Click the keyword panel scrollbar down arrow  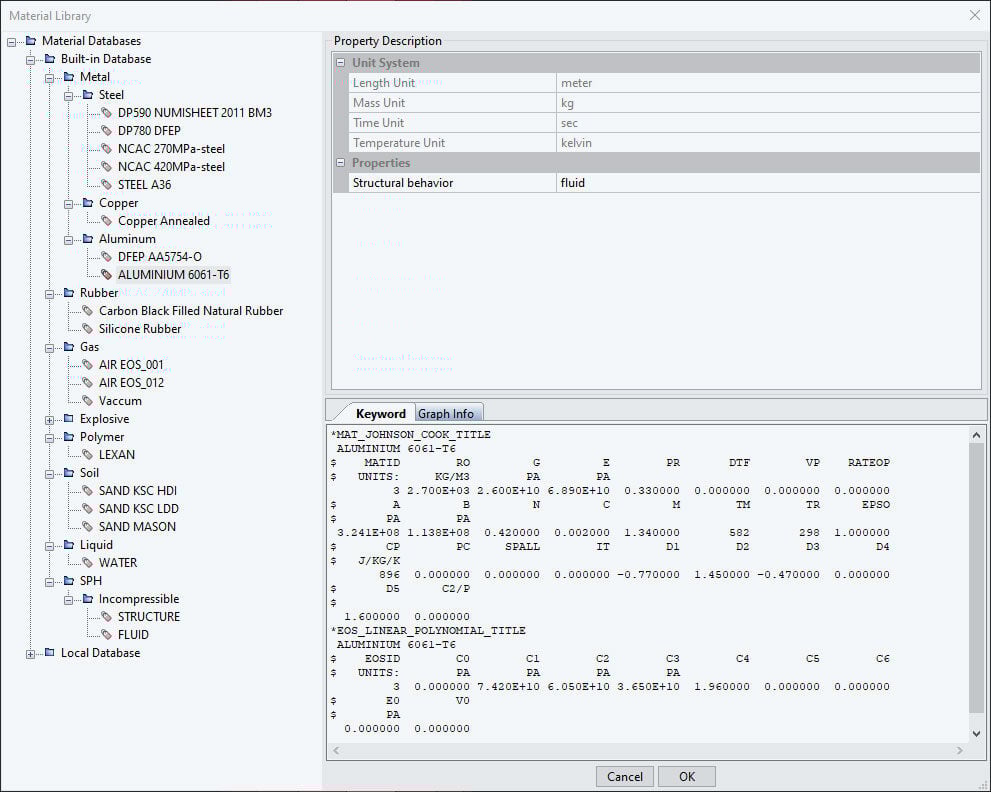(x=974, y=732)
